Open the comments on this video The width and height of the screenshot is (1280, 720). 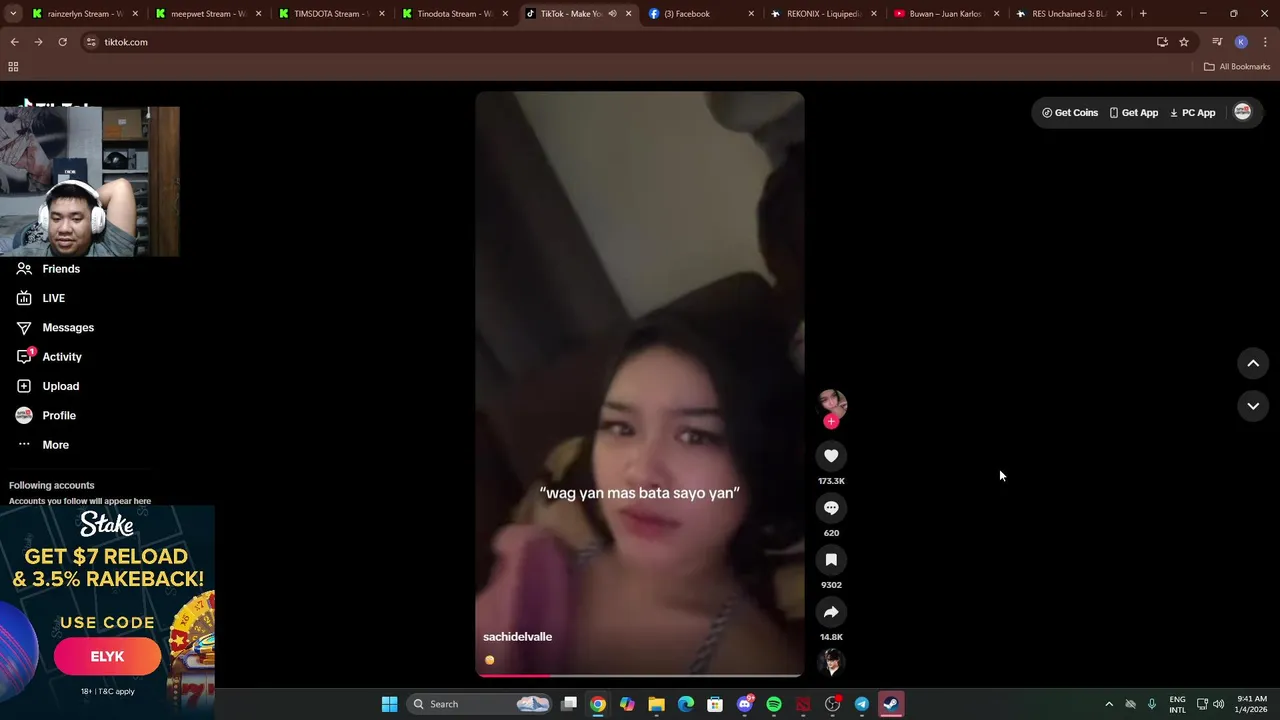[831, 508]
